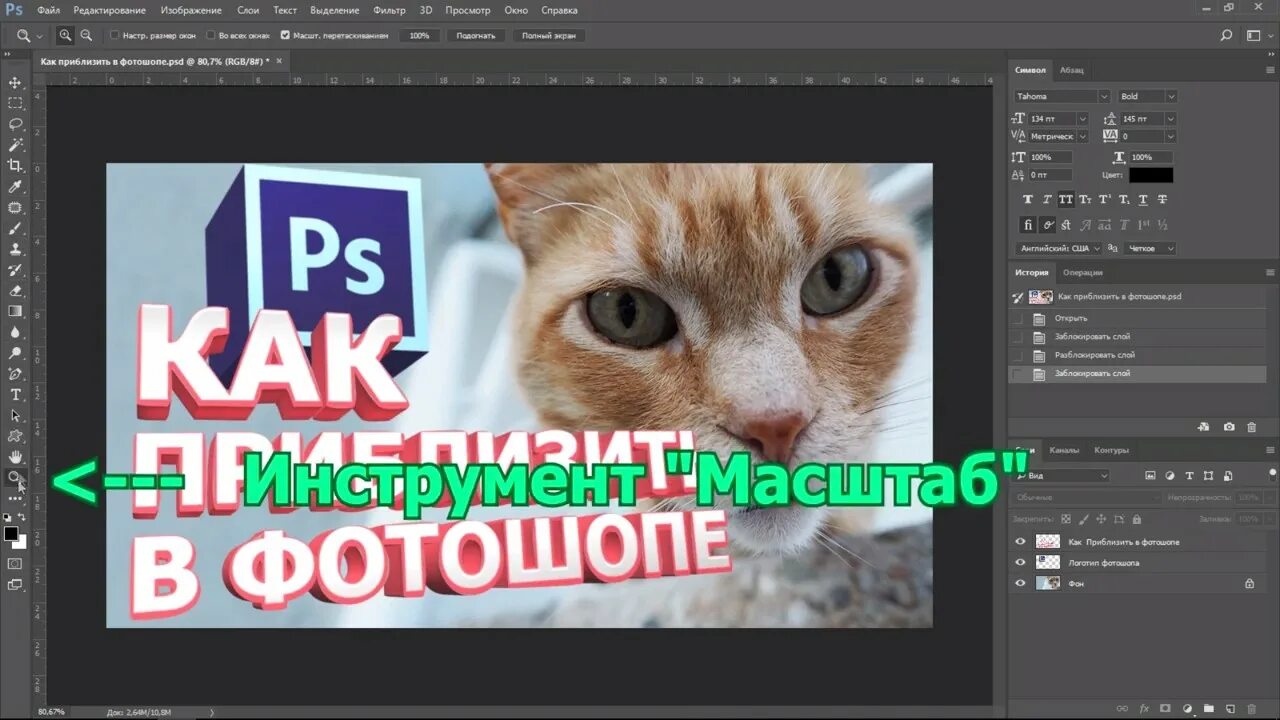Open the Tahoma font family dropdown

tap(1104, 96)
